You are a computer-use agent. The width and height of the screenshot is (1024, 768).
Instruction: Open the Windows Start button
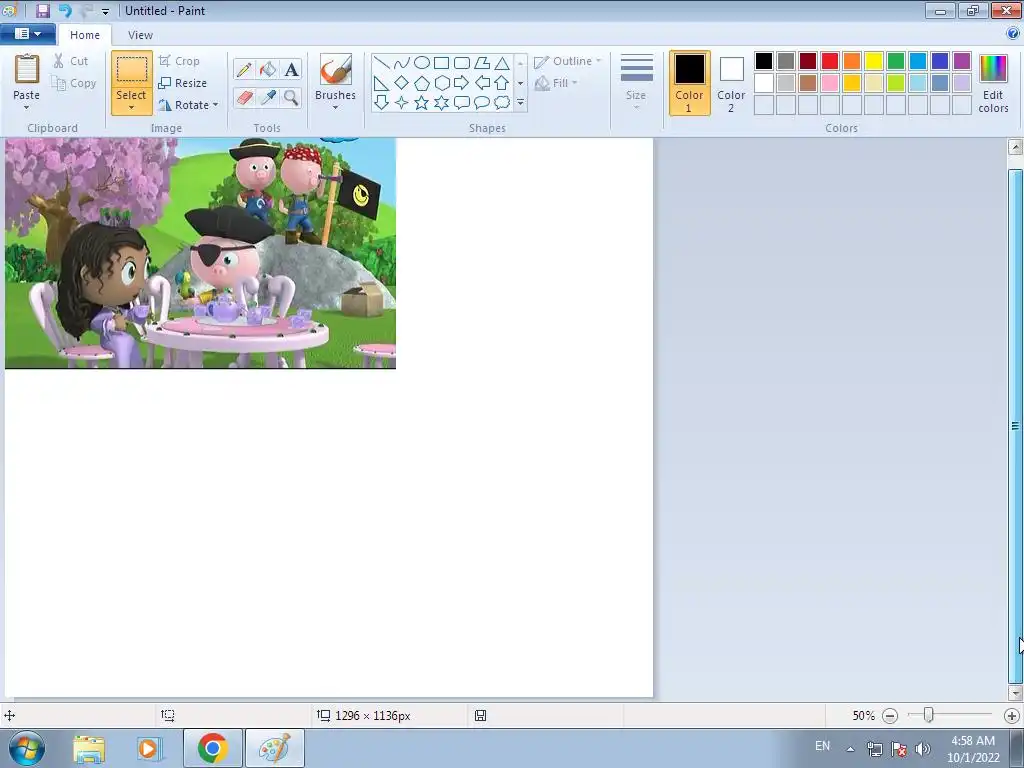point(27,748)
